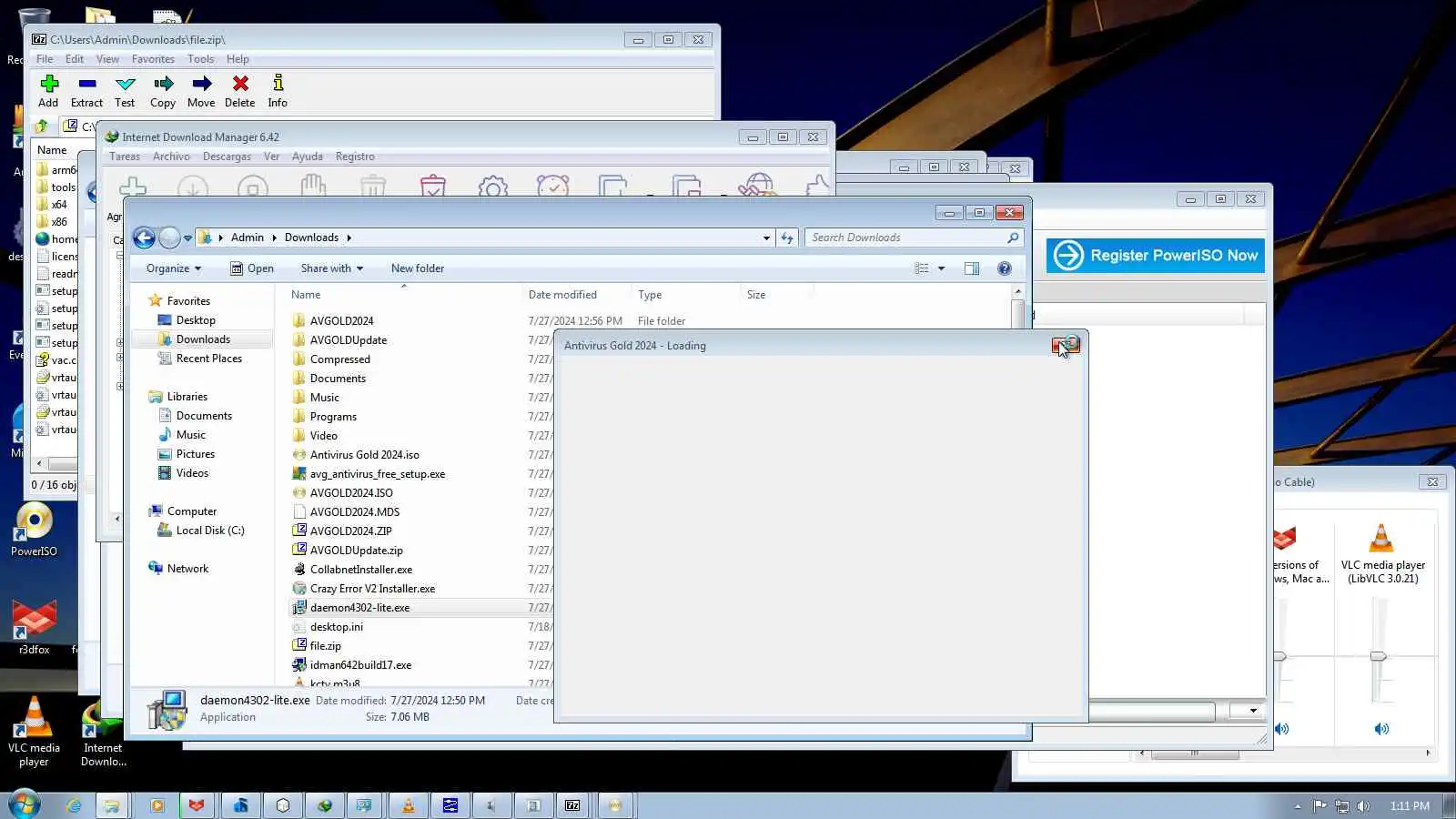Mute VLC media player in Volume Mixer

coord(1381,729)
